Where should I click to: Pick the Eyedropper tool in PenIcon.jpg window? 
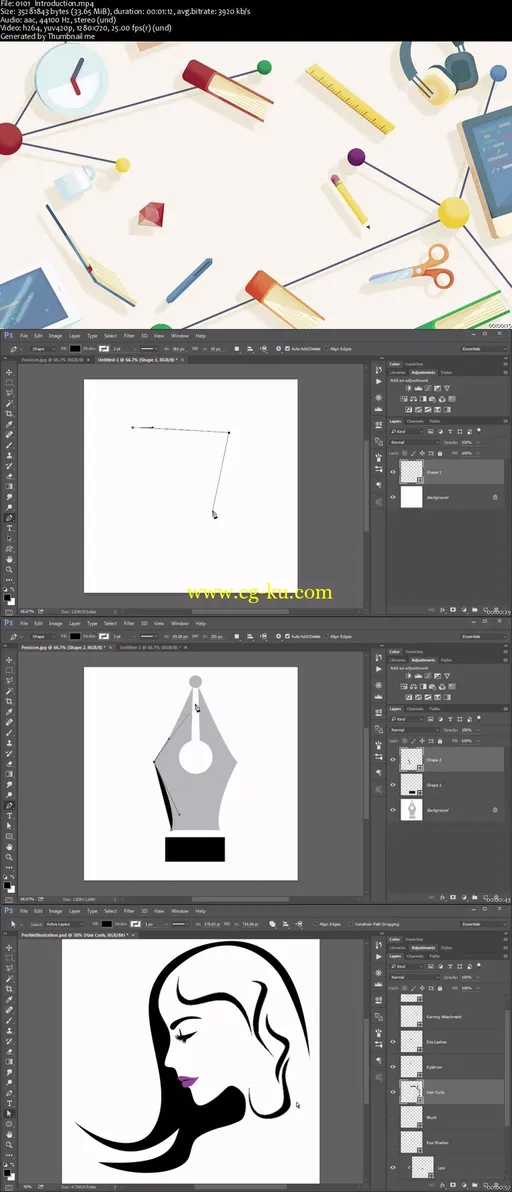pyautogui.click(x=9, y=712)
